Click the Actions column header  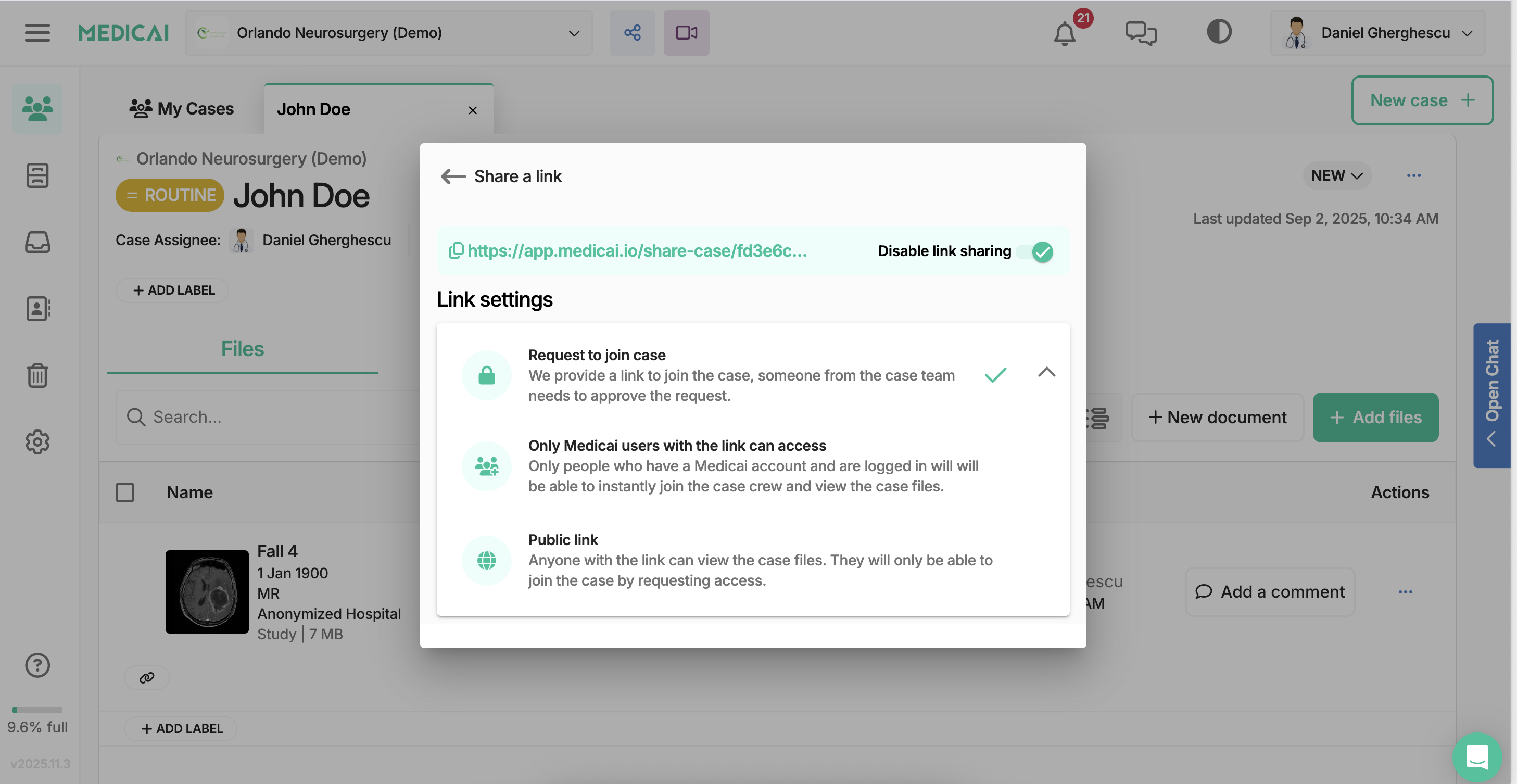[1400, 492]
